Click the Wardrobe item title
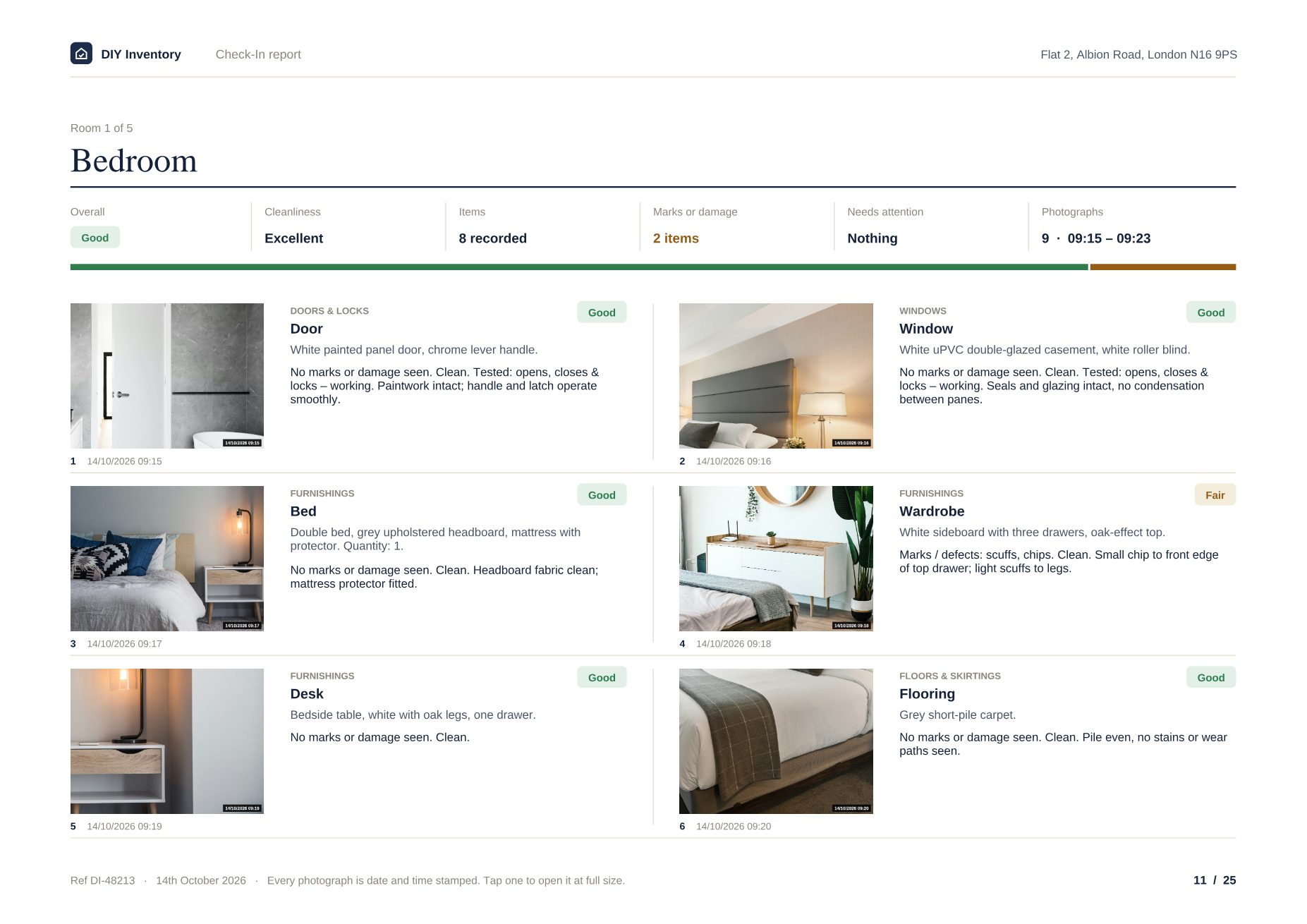Screen dimensions: 1307x924 click(931, 511)
